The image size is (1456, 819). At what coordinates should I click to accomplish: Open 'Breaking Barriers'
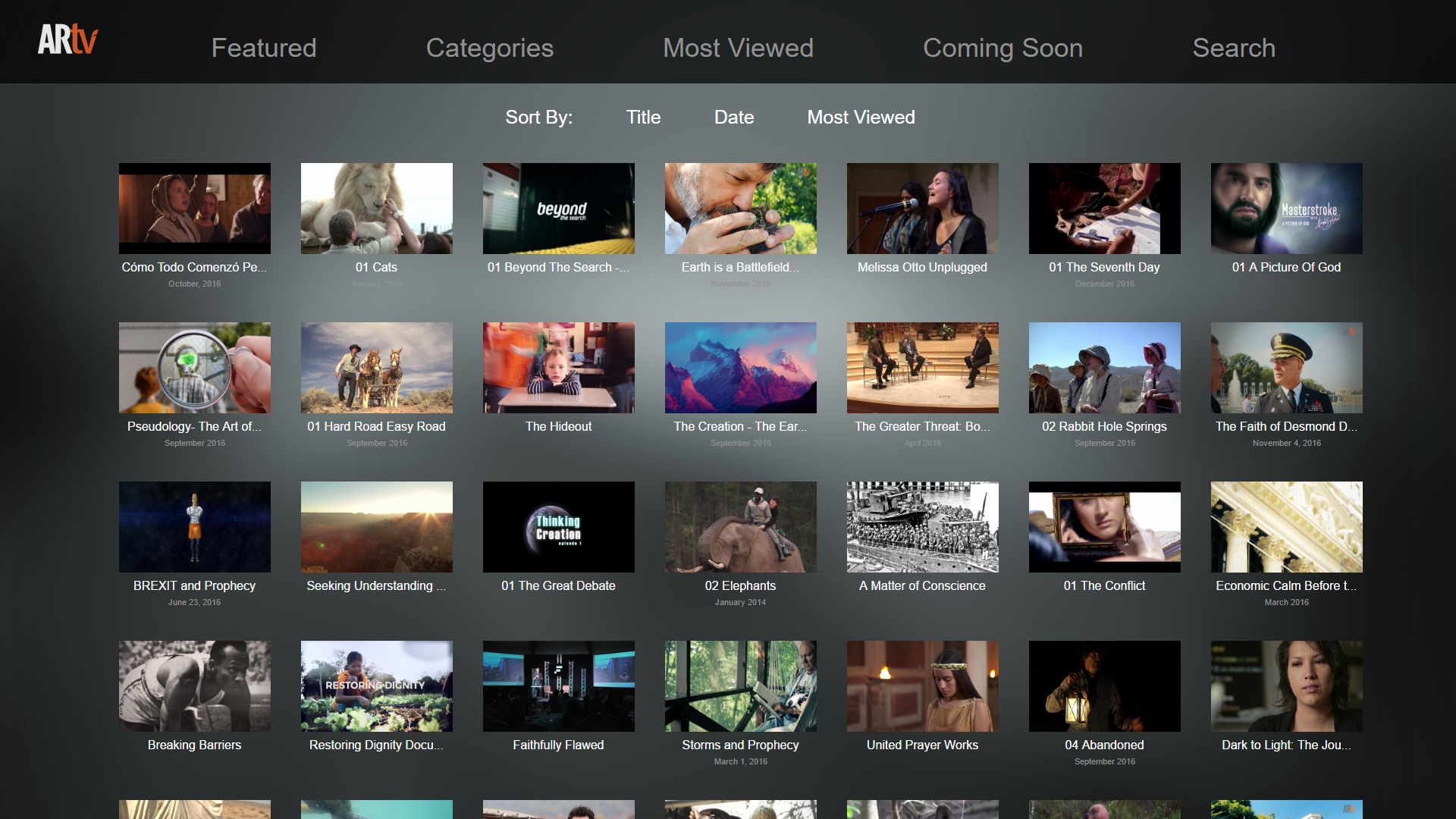[194, 686]
